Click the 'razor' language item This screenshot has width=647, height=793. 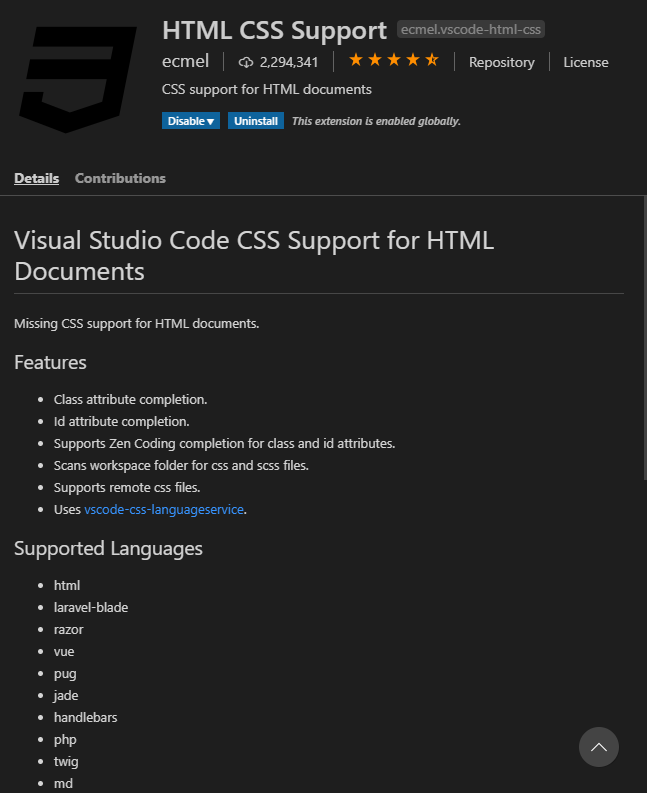click(x=68, y=630)
